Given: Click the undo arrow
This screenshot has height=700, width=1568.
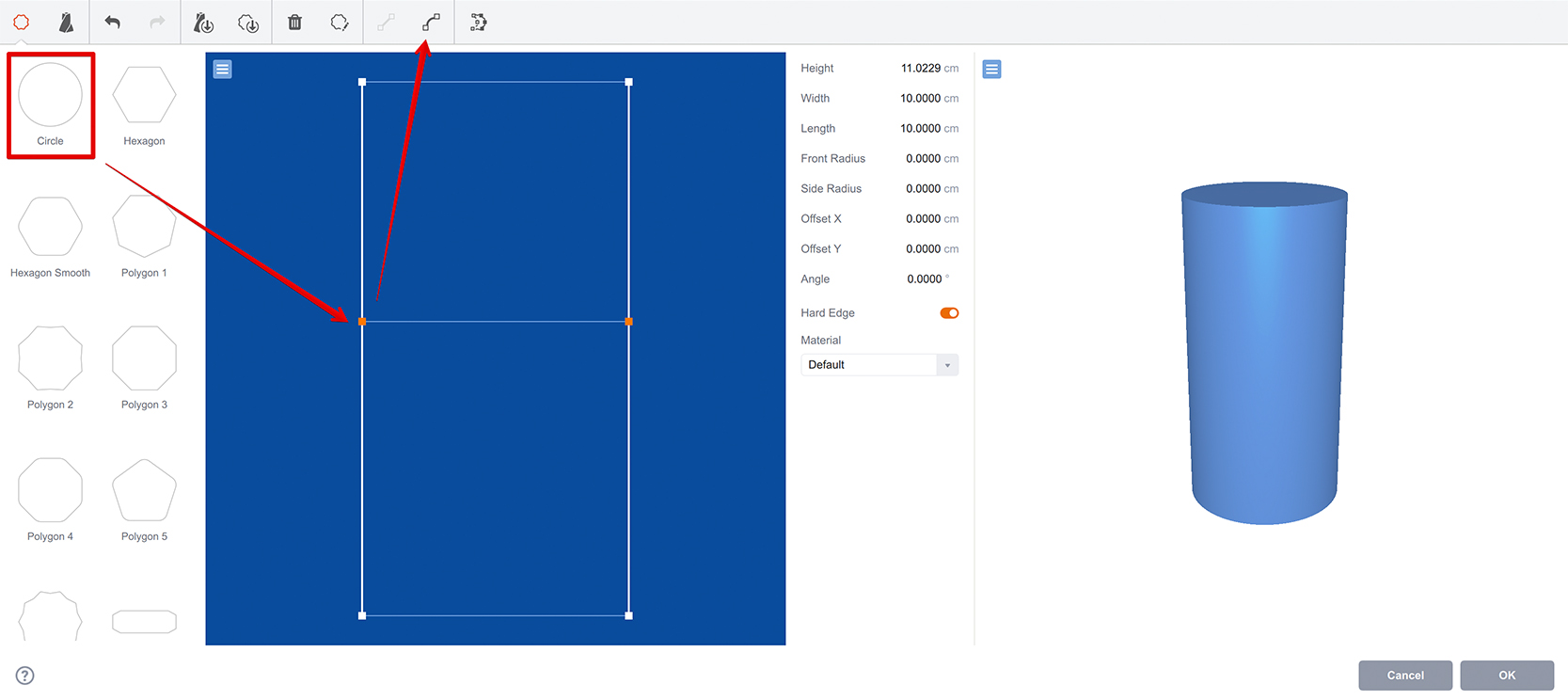Looking at the screenshot, I should (113, 23).
